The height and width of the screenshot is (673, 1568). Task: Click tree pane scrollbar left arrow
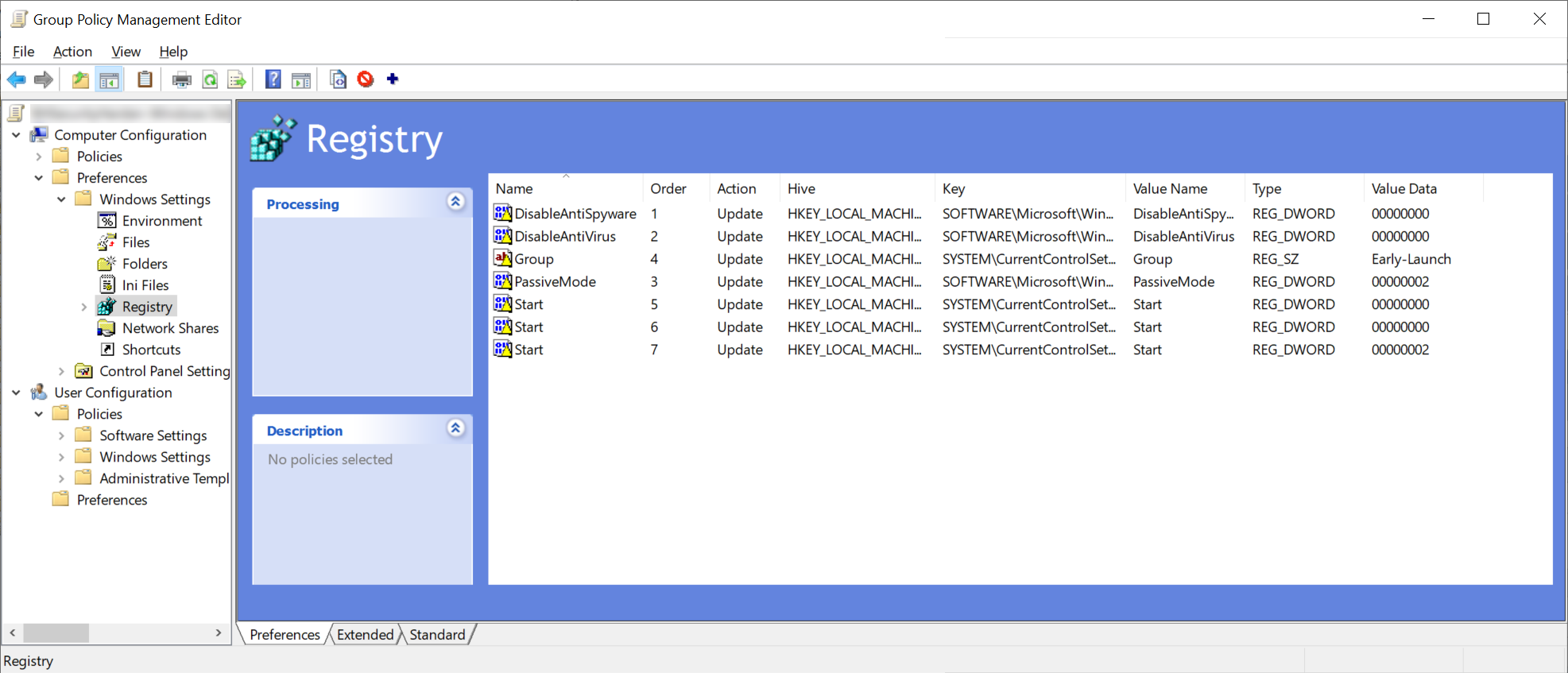coord(13,632)
